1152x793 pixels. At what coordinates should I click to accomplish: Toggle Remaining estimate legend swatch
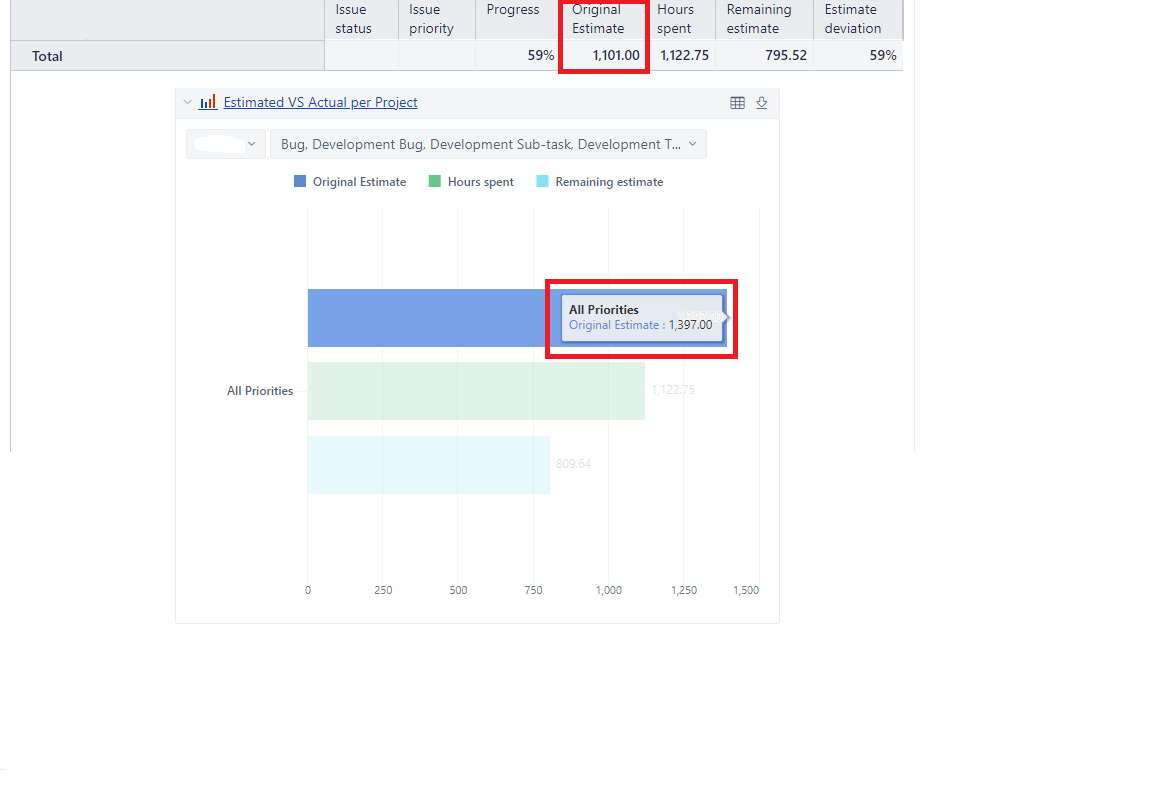(x=542, y=182)
